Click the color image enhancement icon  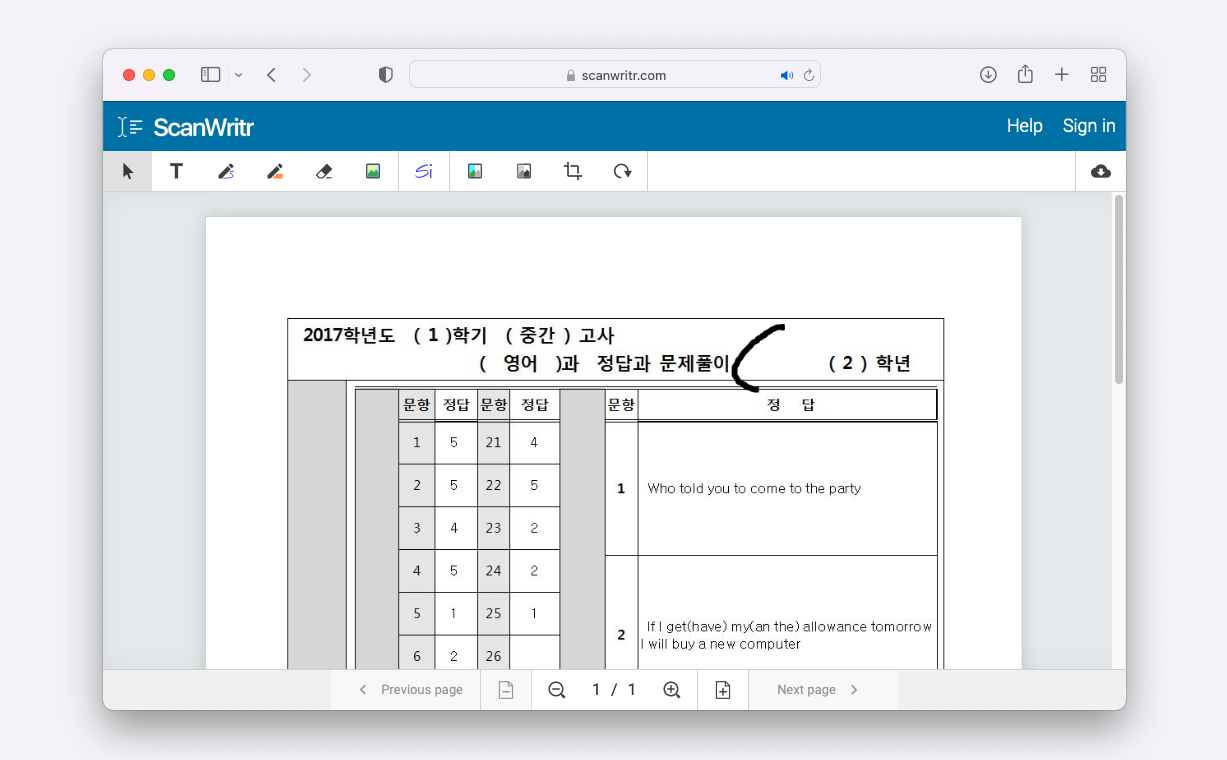(475, 171)
